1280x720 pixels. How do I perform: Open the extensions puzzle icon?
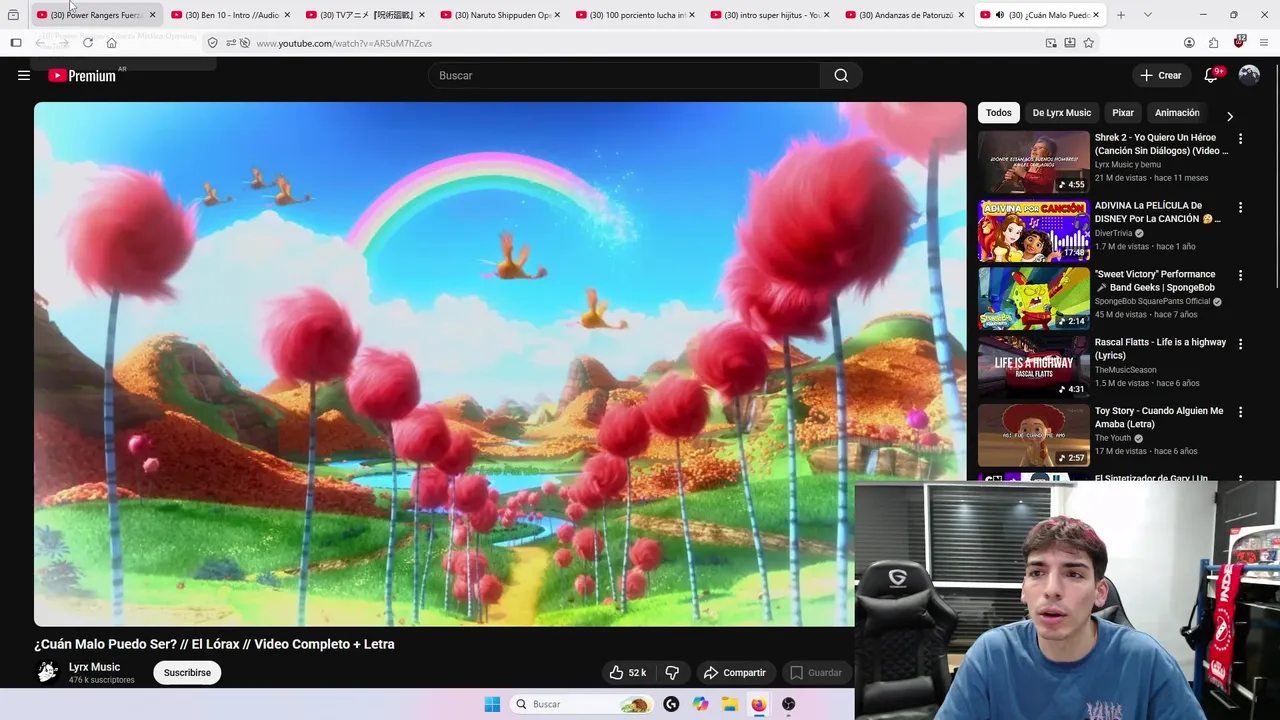[1213, 43]
